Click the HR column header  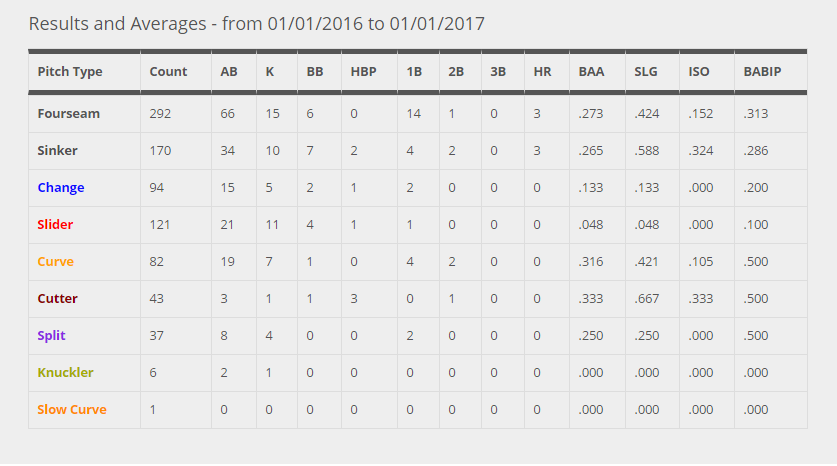(542, 72)
